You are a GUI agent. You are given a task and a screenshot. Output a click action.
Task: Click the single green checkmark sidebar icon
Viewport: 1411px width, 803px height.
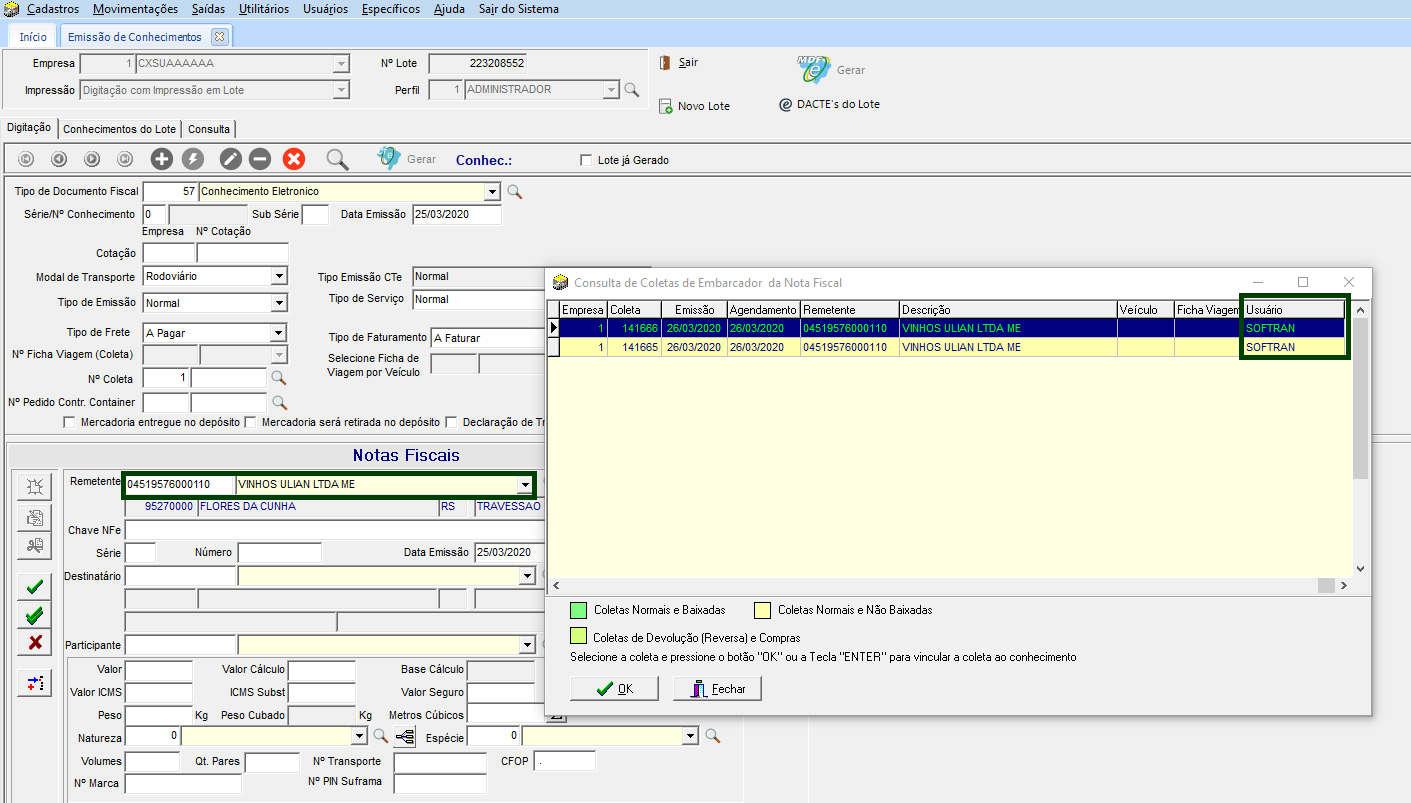(34, 587)
